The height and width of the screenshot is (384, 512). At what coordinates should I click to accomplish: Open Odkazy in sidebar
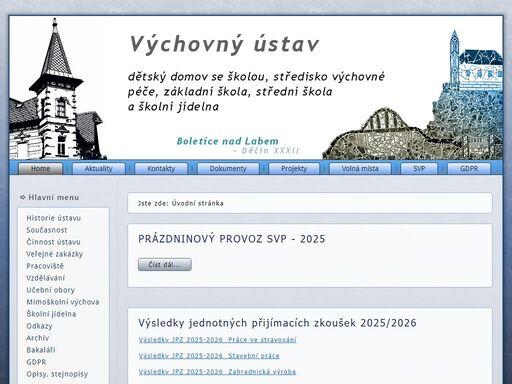39,326
